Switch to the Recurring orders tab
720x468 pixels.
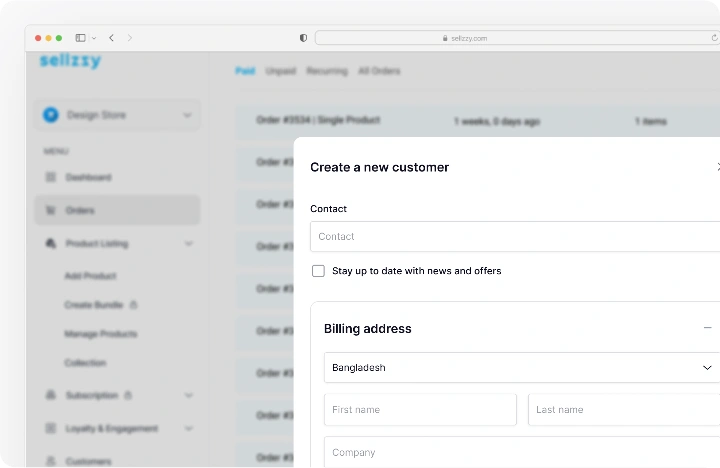point(327,71)
